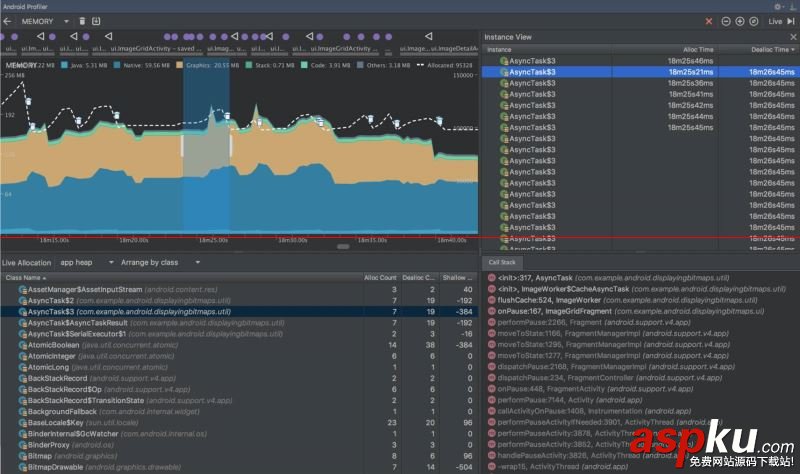Screen dimensions: 800x474
Task: Select AsyncTask$AsyncTaskResult class row
Action: [239, 323]
